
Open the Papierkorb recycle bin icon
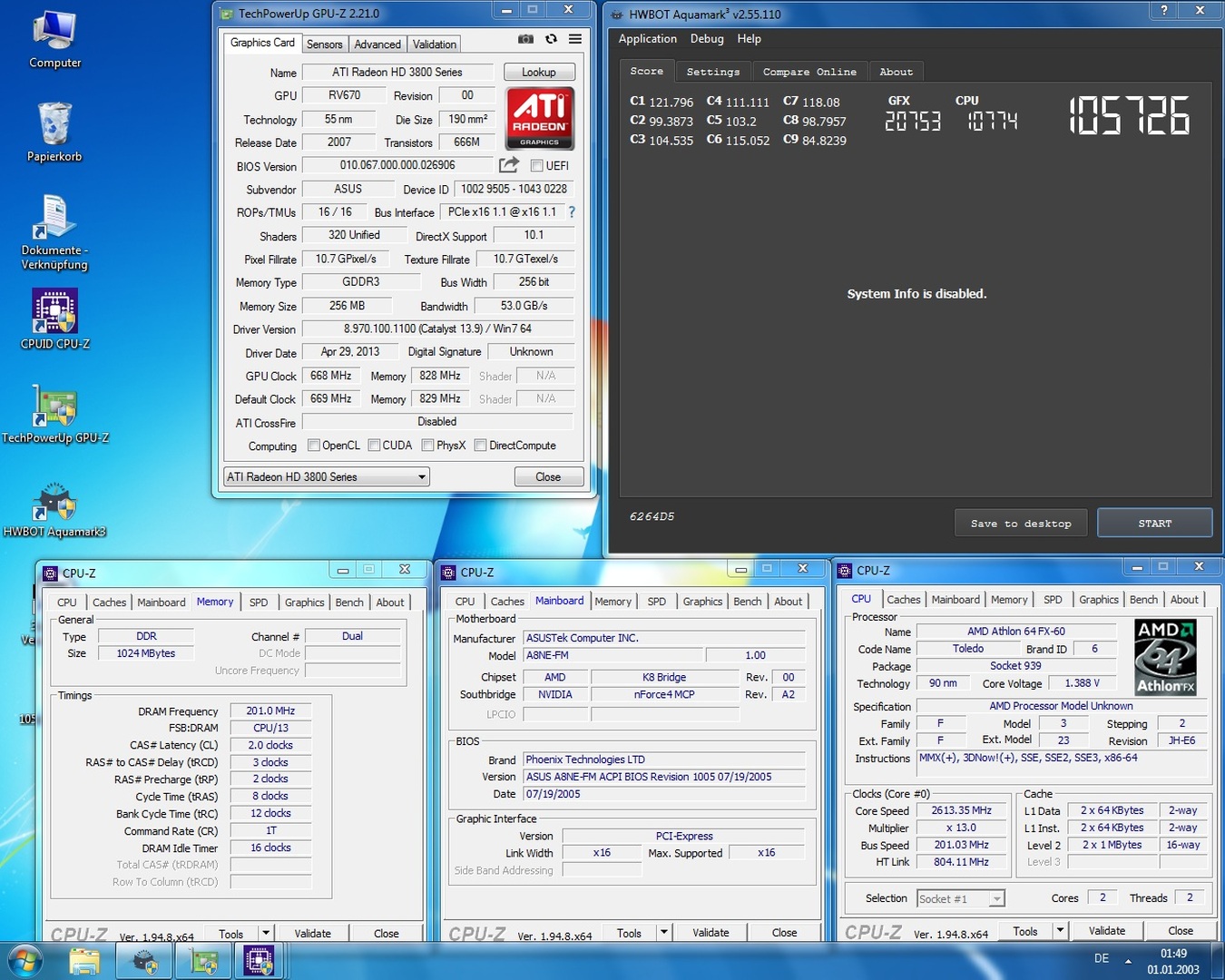54,132
